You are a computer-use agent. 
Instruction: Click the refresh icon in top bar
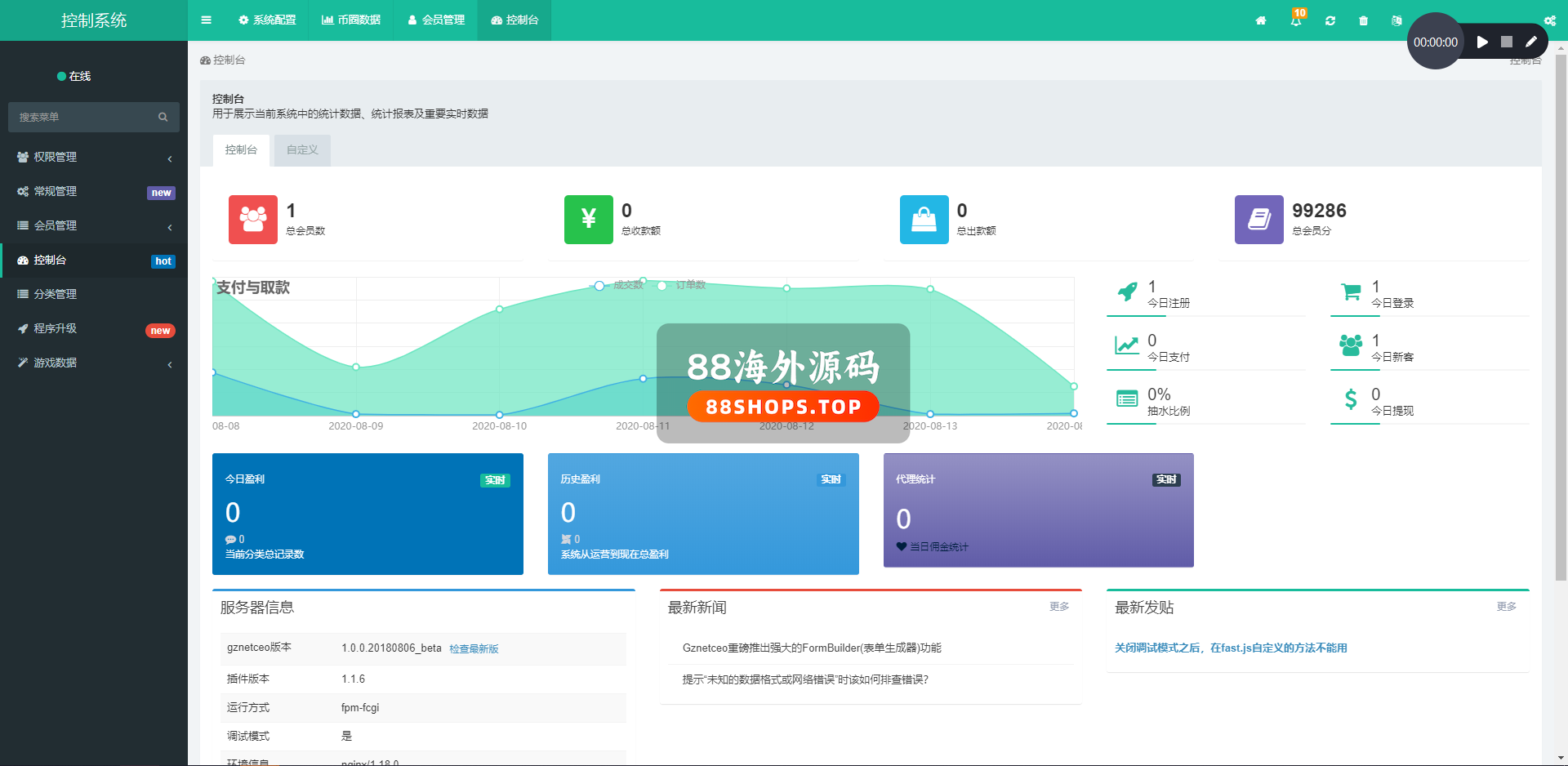click(x=1330, y=21)
